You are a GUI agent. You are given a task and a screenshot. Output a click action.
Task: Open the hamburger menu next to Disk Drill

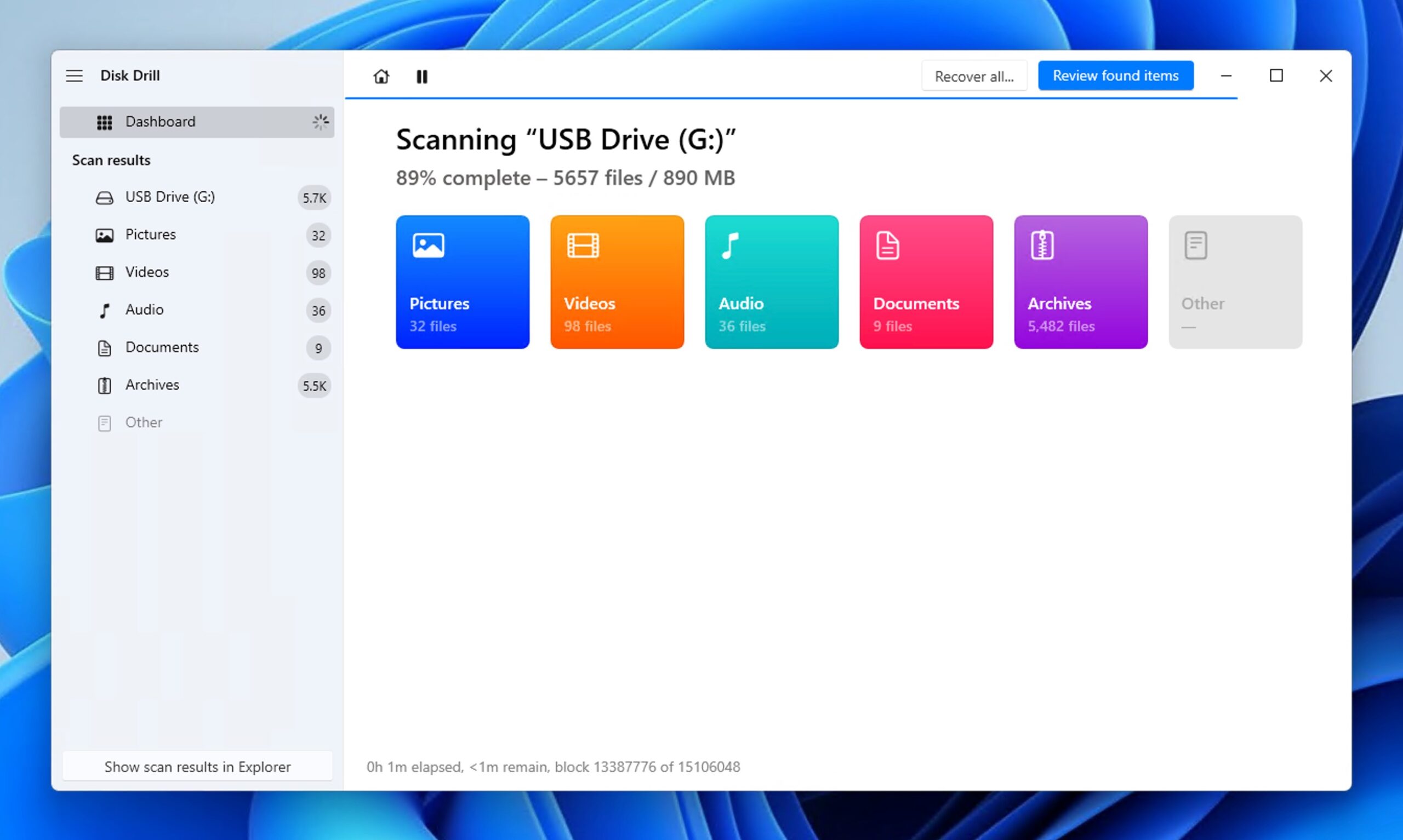(x=74, y=75)
